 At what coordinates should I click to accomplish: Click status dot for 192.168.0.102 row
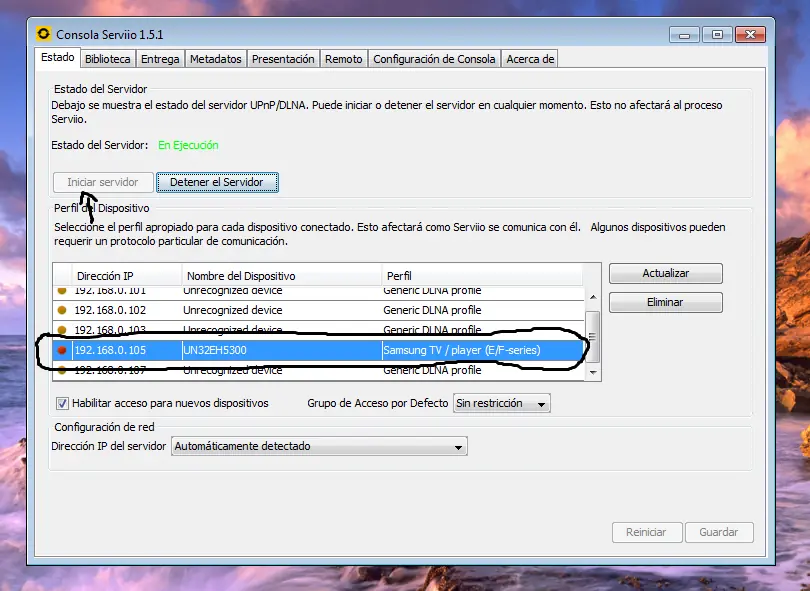62,310
